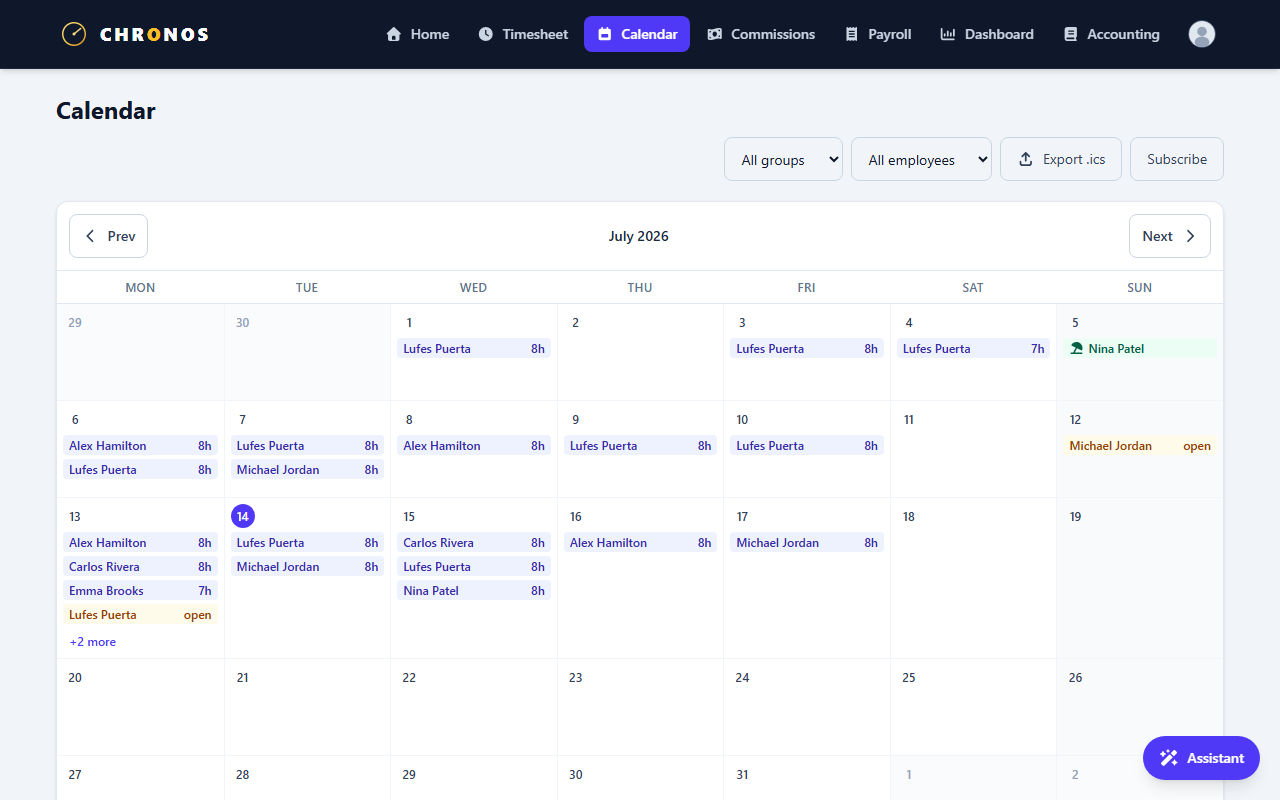
Task: Go to the Home page tab
Action: (x=417, y=34)
